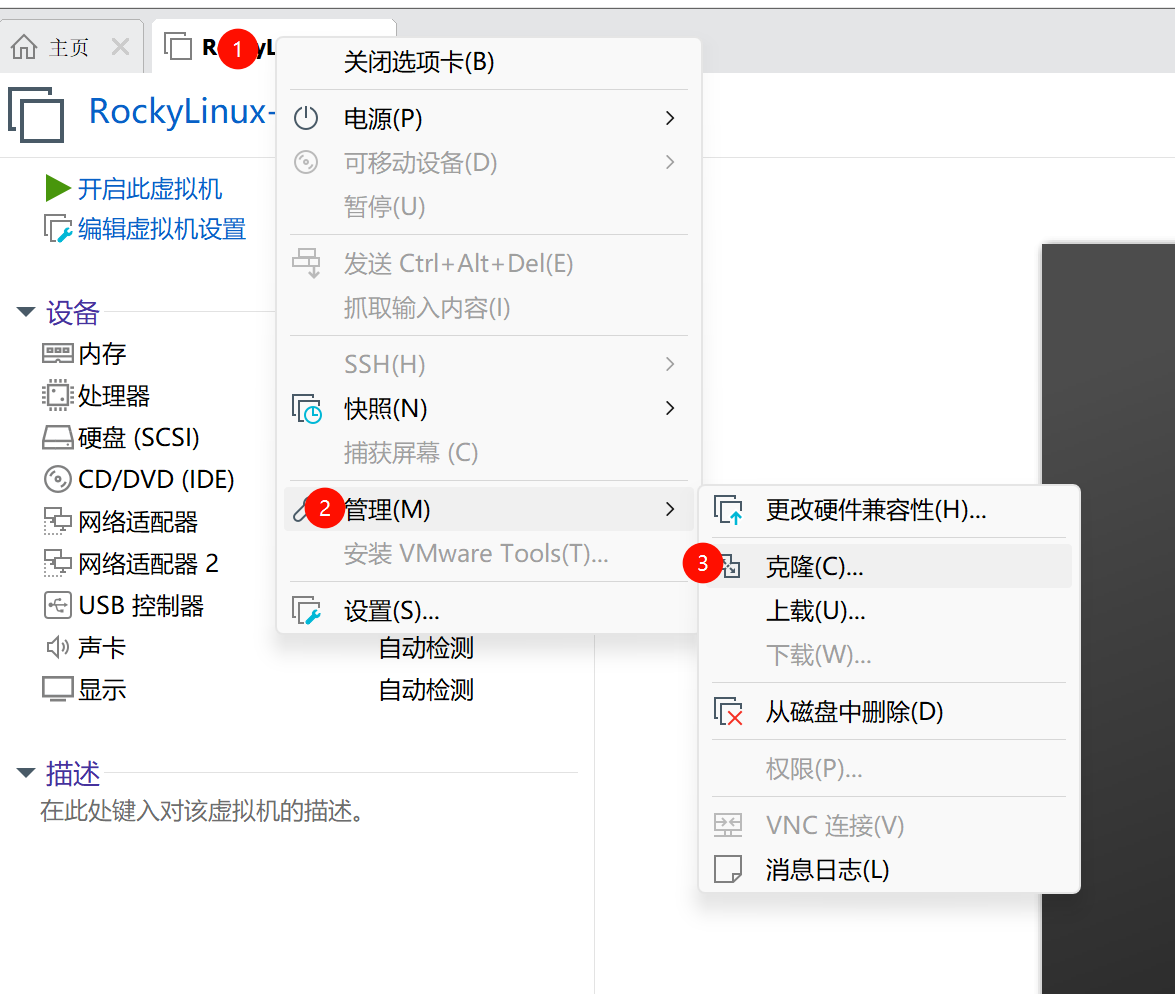Click the Ctrl+Alt+Del send icon
Image resolution: width=1175 pixels, height=994 pixels.
tap(306, 263)
